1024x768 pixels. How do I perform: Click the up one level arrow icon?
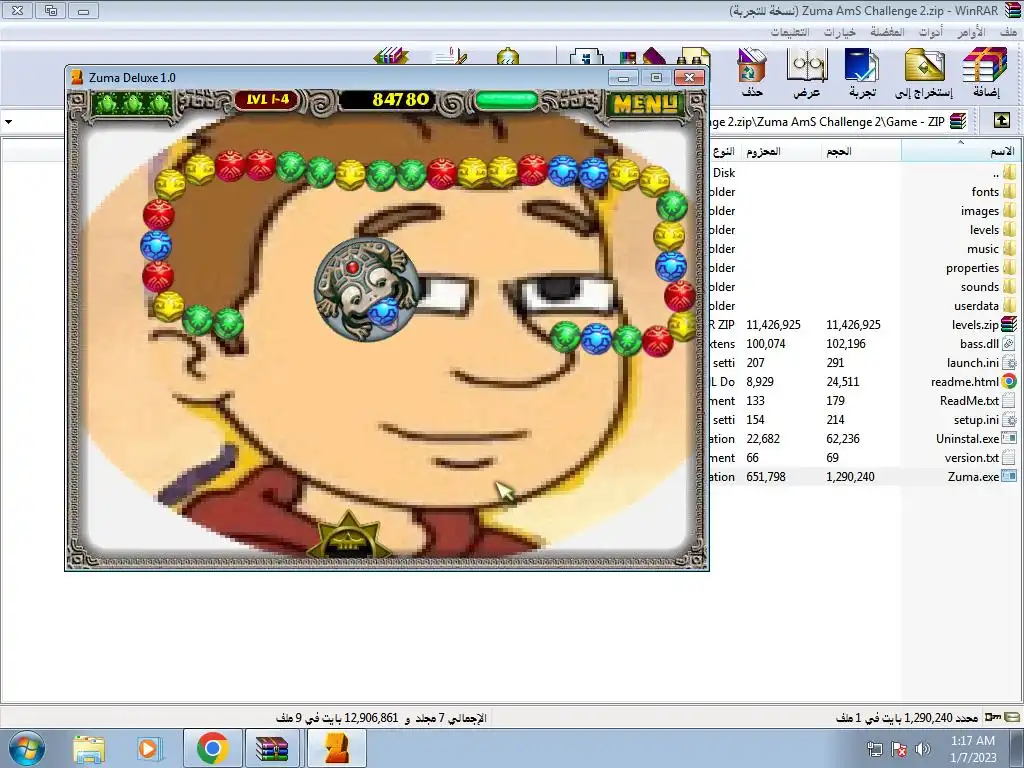point(1002,121)
